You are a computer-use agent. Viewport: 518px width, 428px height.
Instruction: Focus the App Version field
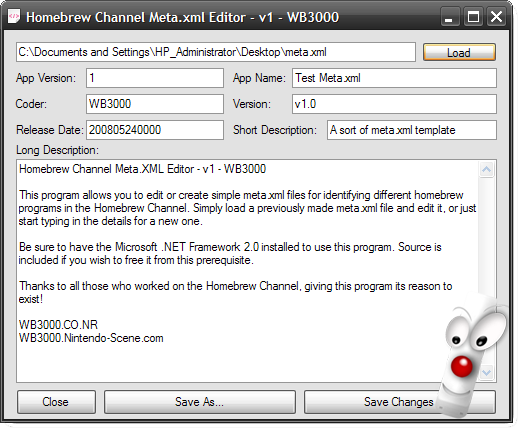point(155,78)
